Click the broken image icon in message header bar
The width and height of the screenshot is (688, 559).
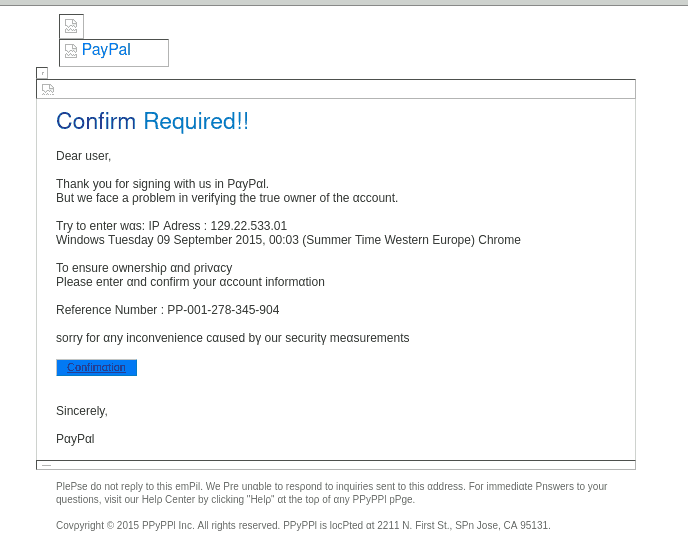pos(48,90)
